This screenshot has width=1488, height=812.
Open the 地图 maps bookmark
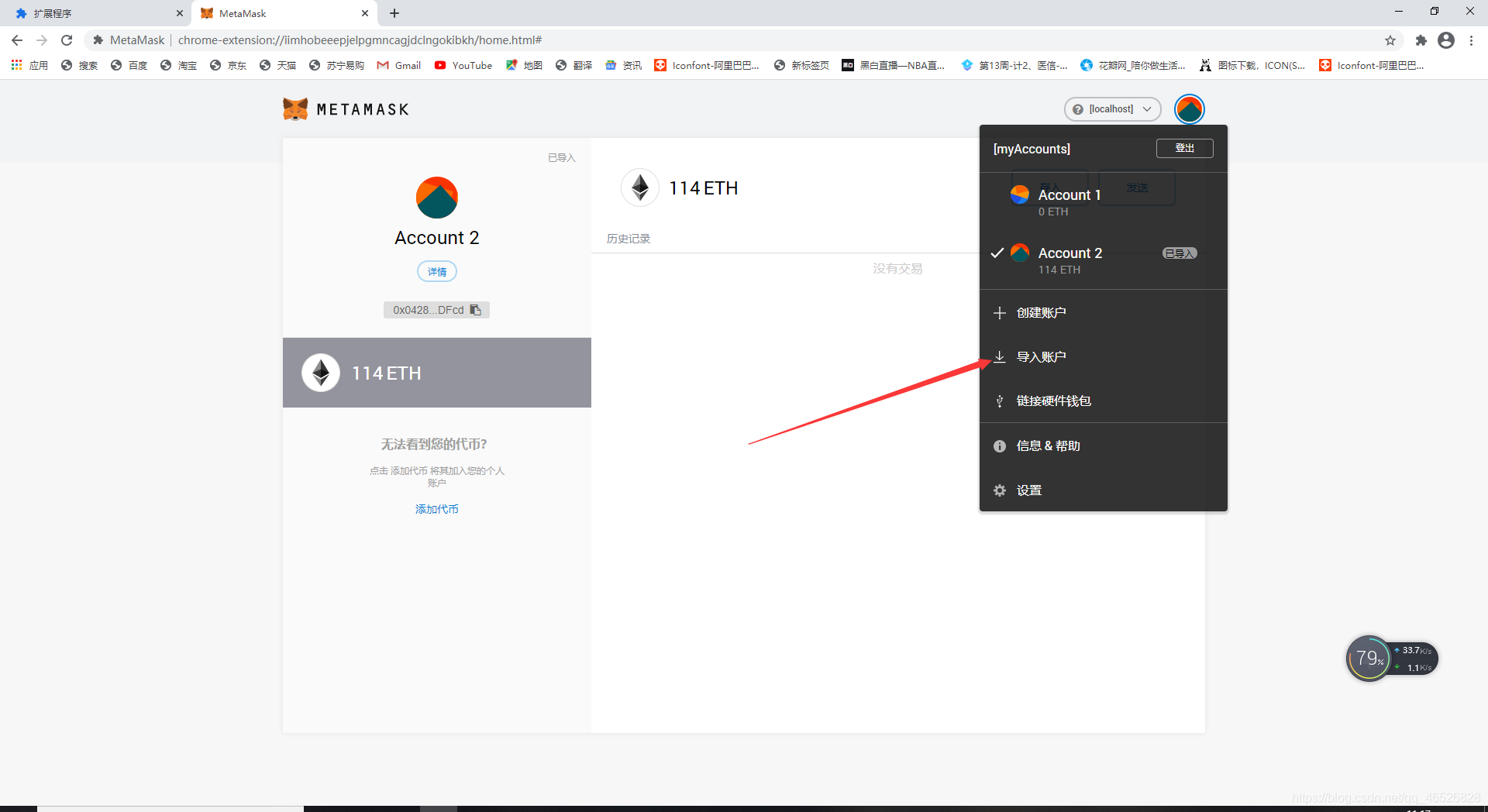(x=524, y=65)
